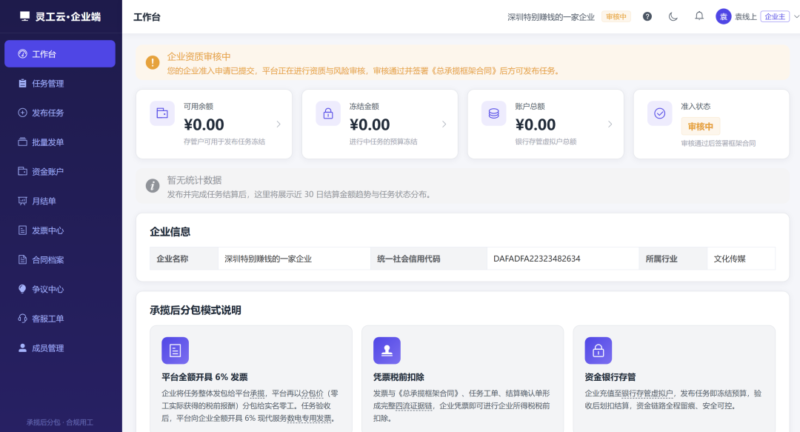The image size is (800, 432).
Task: Click the 凭票税前扣除 card title
Action: click(398, 377)
